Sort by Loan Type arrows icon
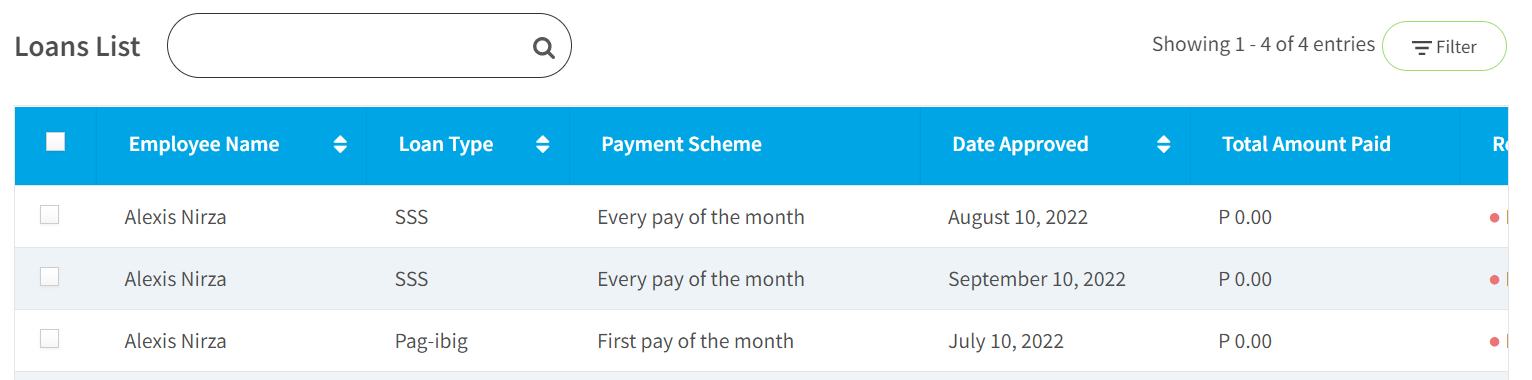The image size is (1532, 380). [543, 144]
